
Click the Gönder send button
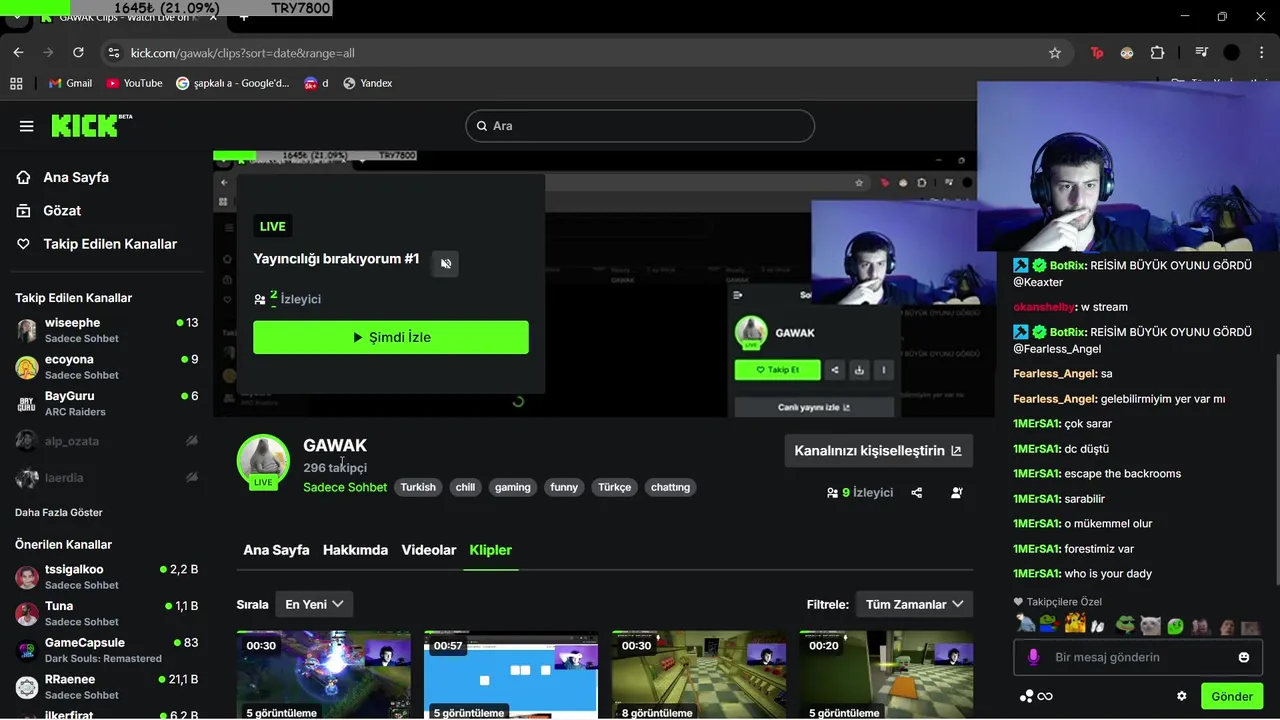tap(1232, 697)
